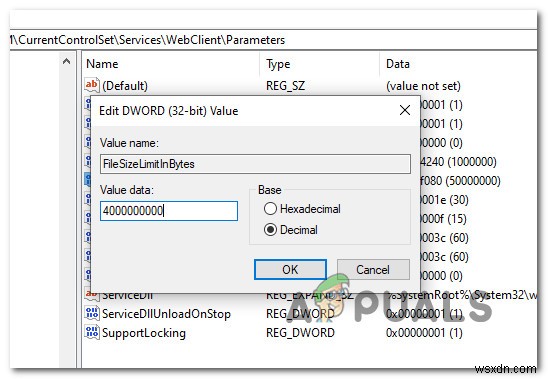548x379 pixels.
Task: Click the (Default) string value icon
Action: (x=92, y=85)
